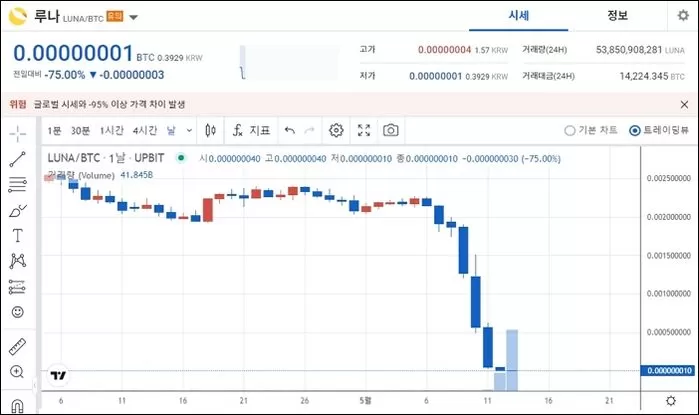
Task: Expand the LUNA/BTC market selector dropdown
Action: (135, 17)
